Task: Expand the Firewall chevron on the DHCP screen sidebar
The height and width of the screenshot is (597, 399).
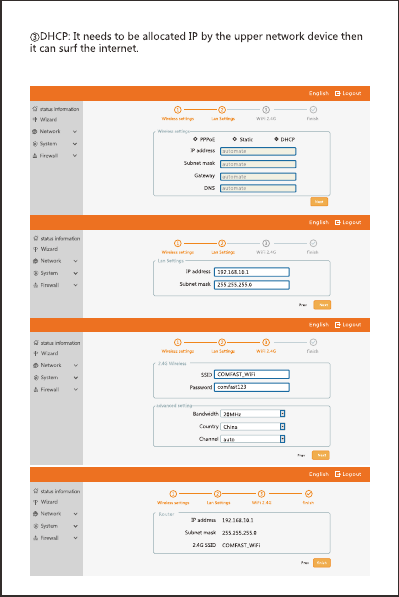Action: pyautogui.click(x=75, y=156)
